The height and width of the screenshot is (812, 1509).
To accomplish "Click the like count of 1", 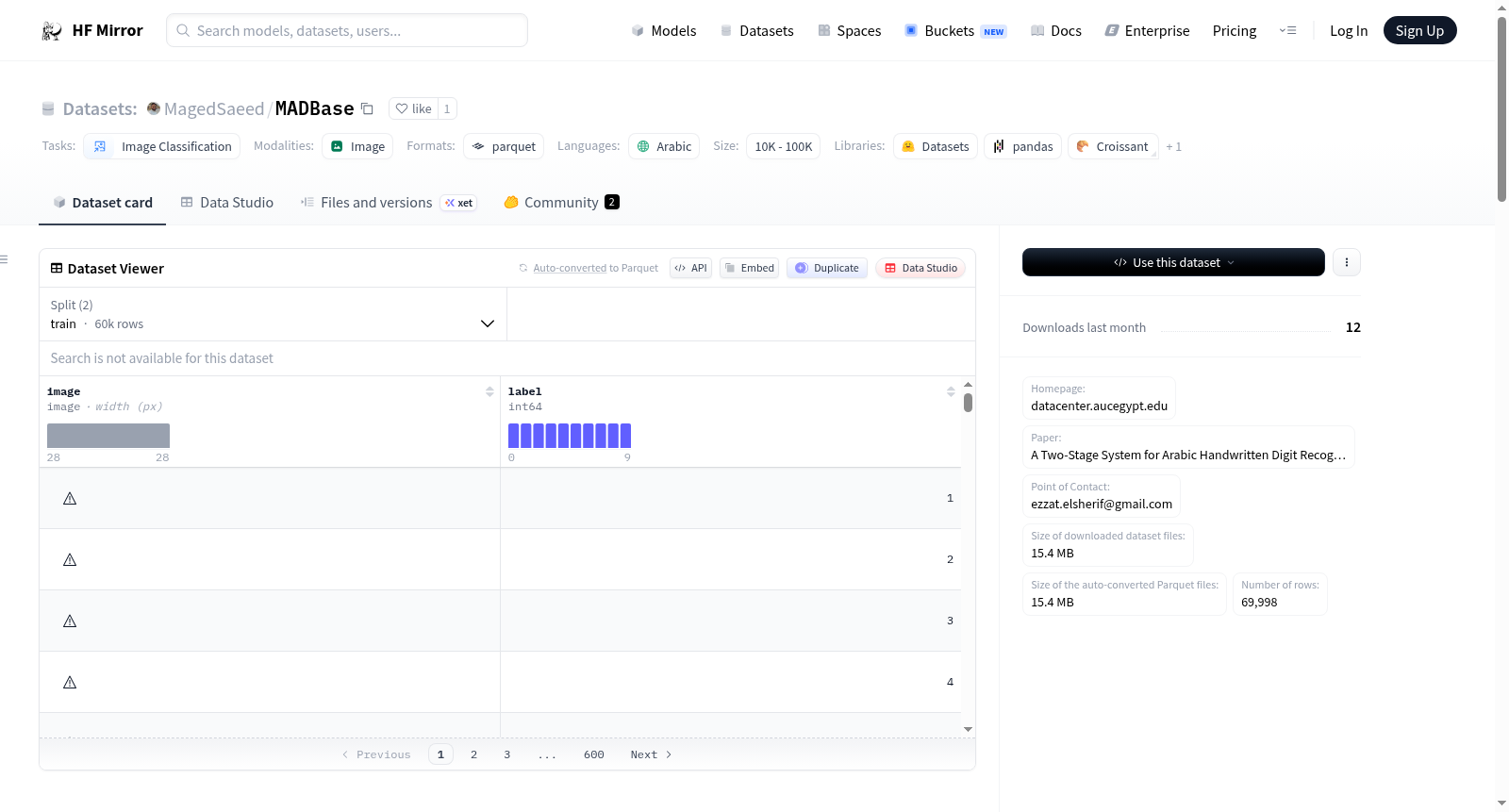I will tap(447, 108).
